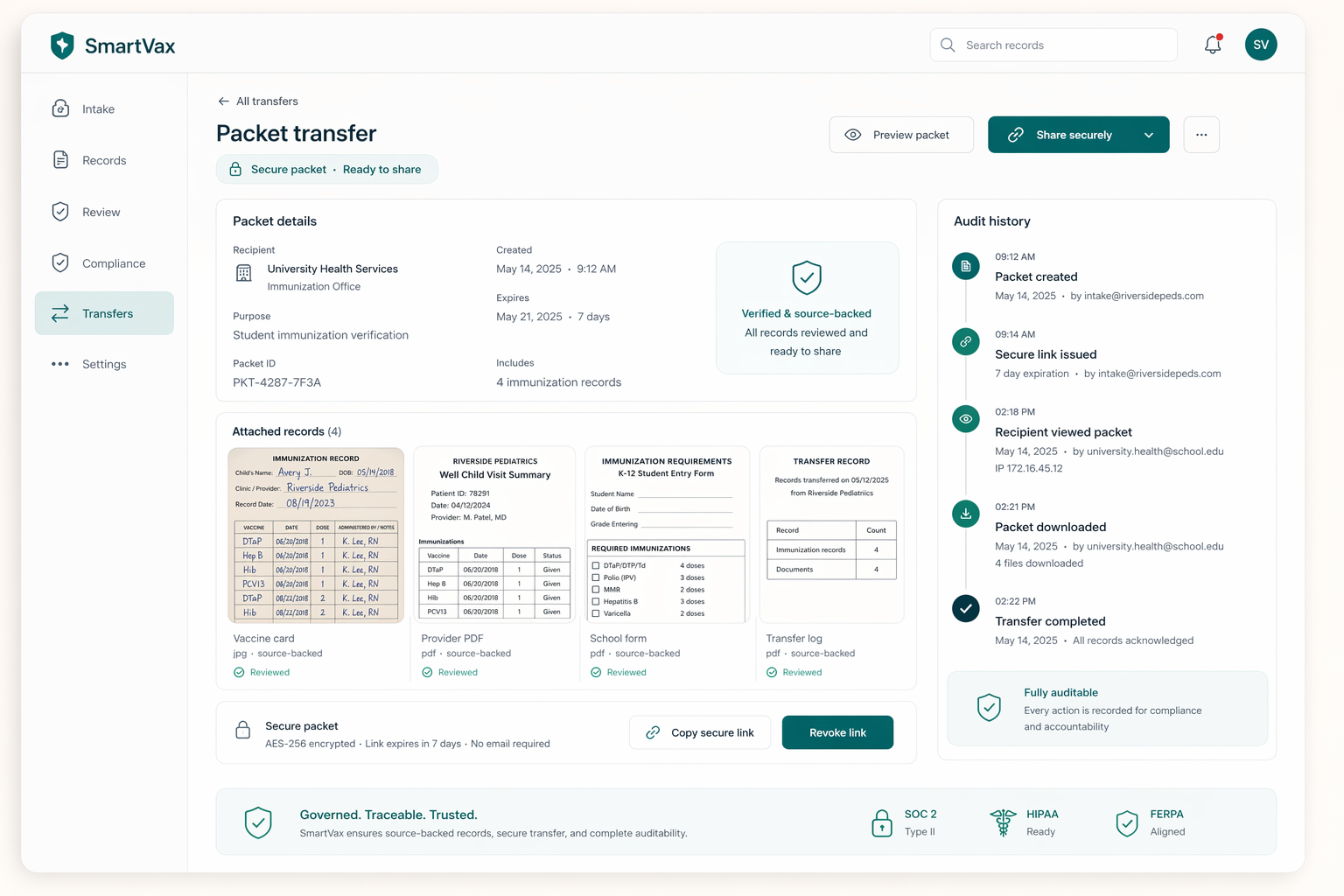Expand the Share securely dropdown chevron

click(x=1149, y=135)
